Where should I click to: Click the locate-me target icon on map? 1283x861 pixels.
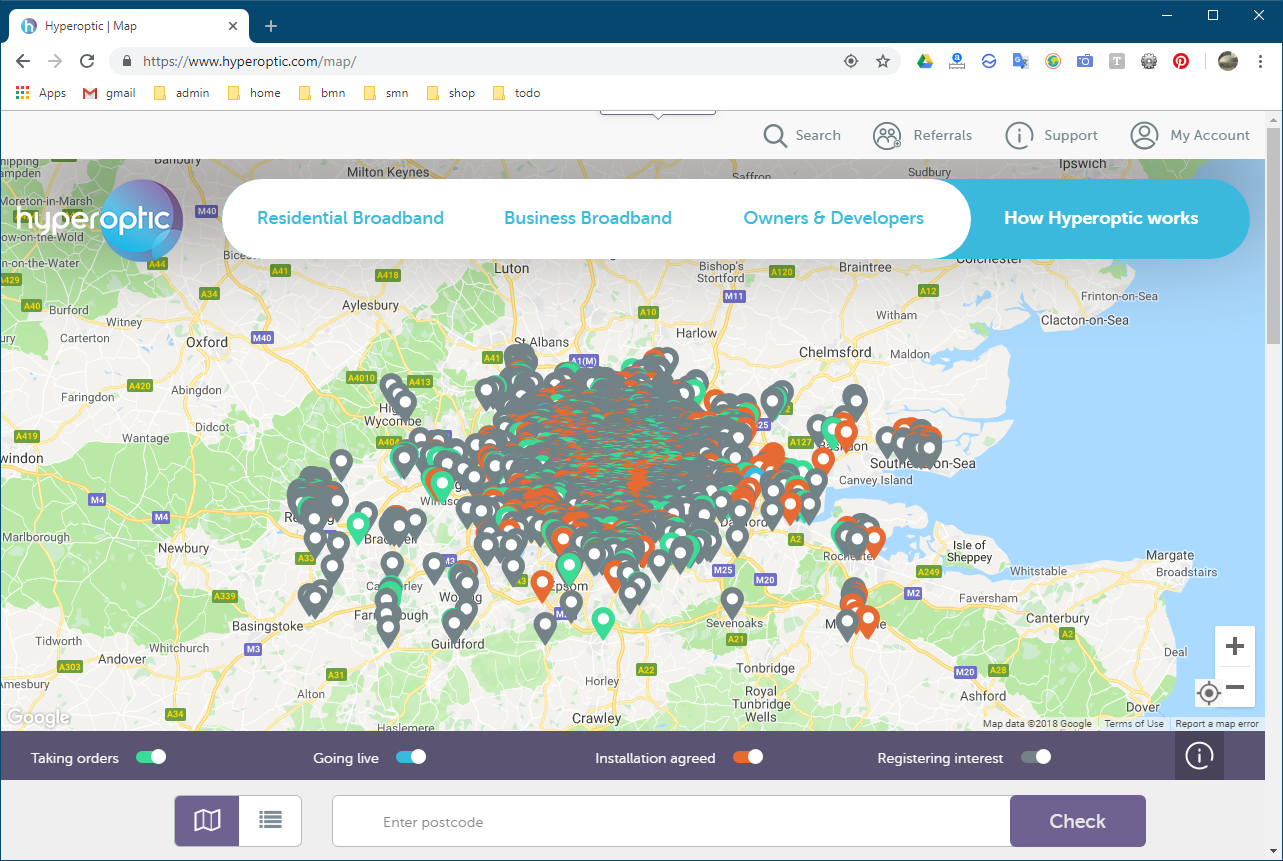point(1208,692)
